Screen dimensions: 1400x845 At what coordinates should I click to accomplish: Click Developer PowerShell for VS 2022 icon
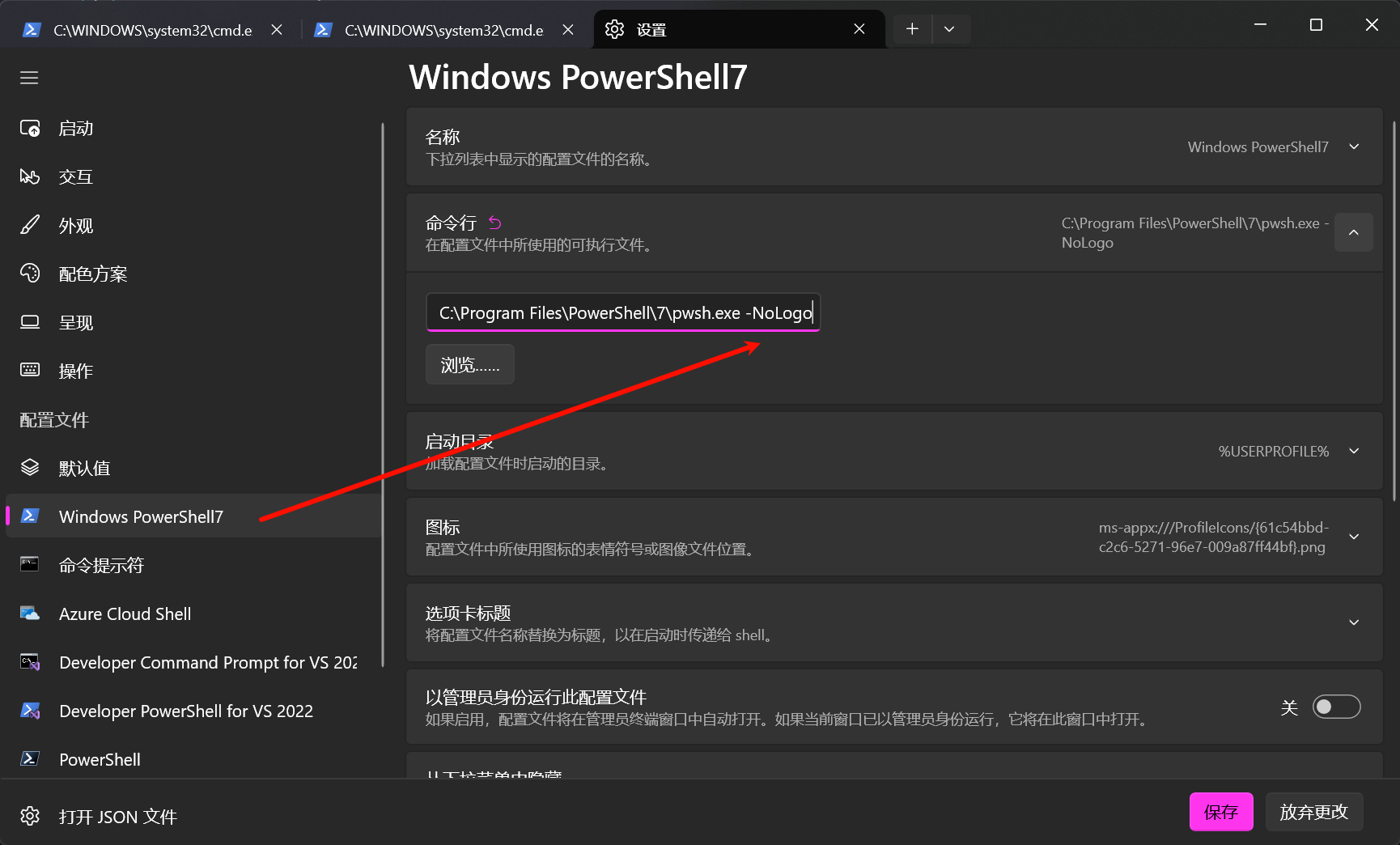click(30, 711)
